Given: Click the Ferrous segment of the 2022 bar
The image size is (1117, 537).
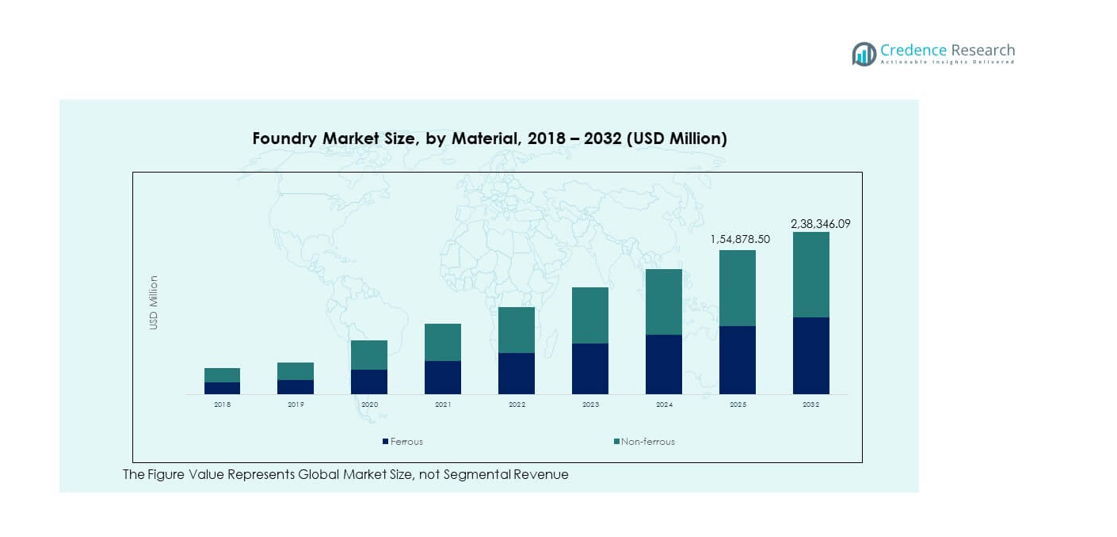Looking at the screenshot, I should [516, 373].
